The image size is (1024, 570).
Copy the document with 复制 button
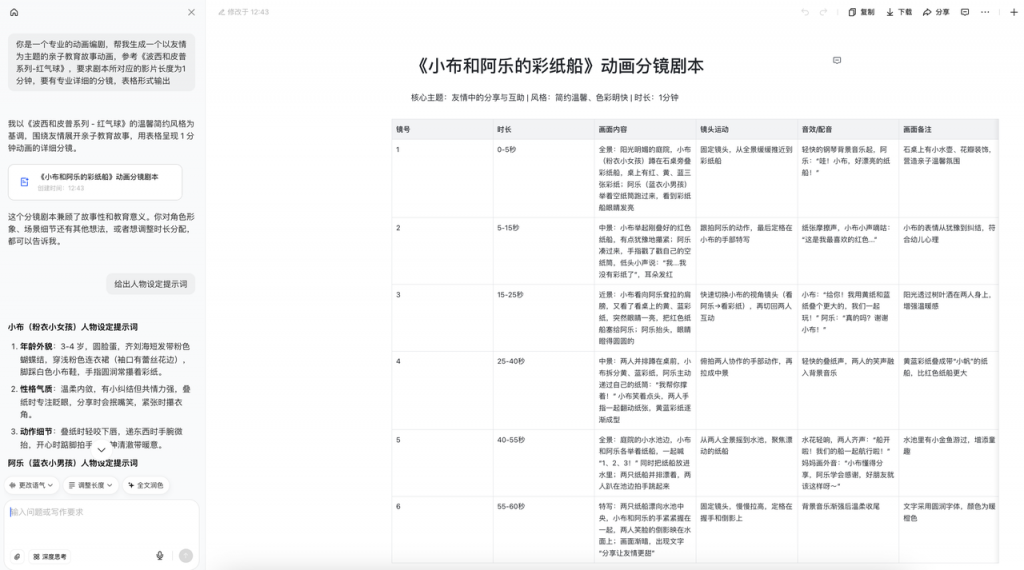861,12
